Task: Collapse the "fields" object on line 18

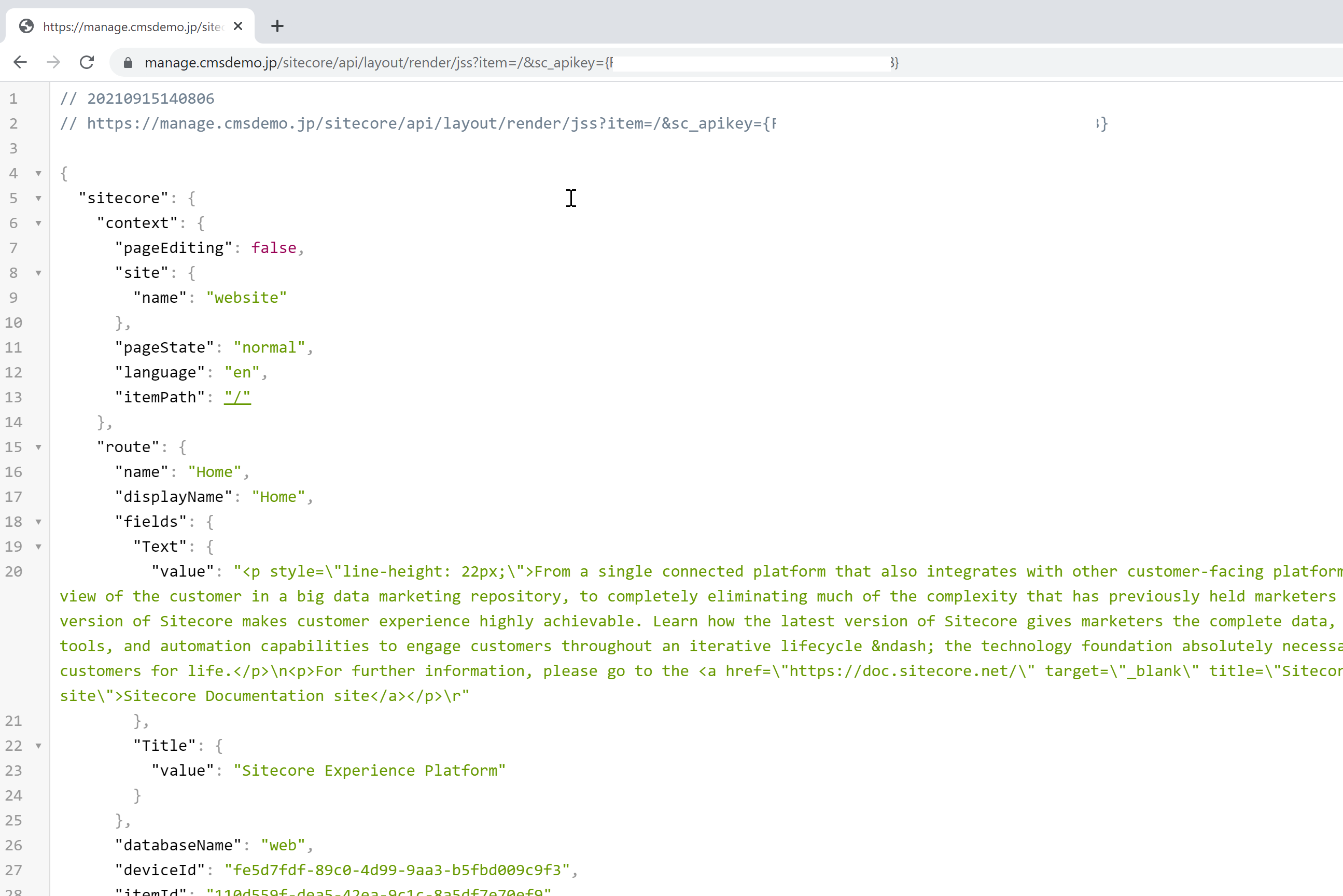Action: coord(38,522)
